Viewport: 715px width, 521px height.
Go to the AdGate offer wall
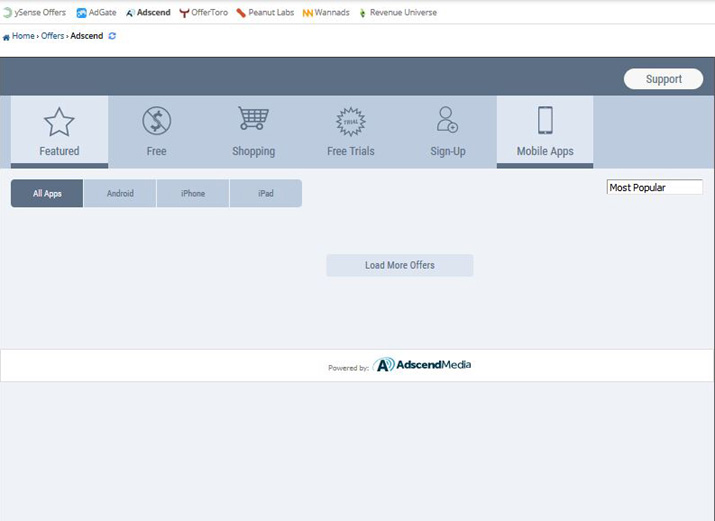[96, 13]
